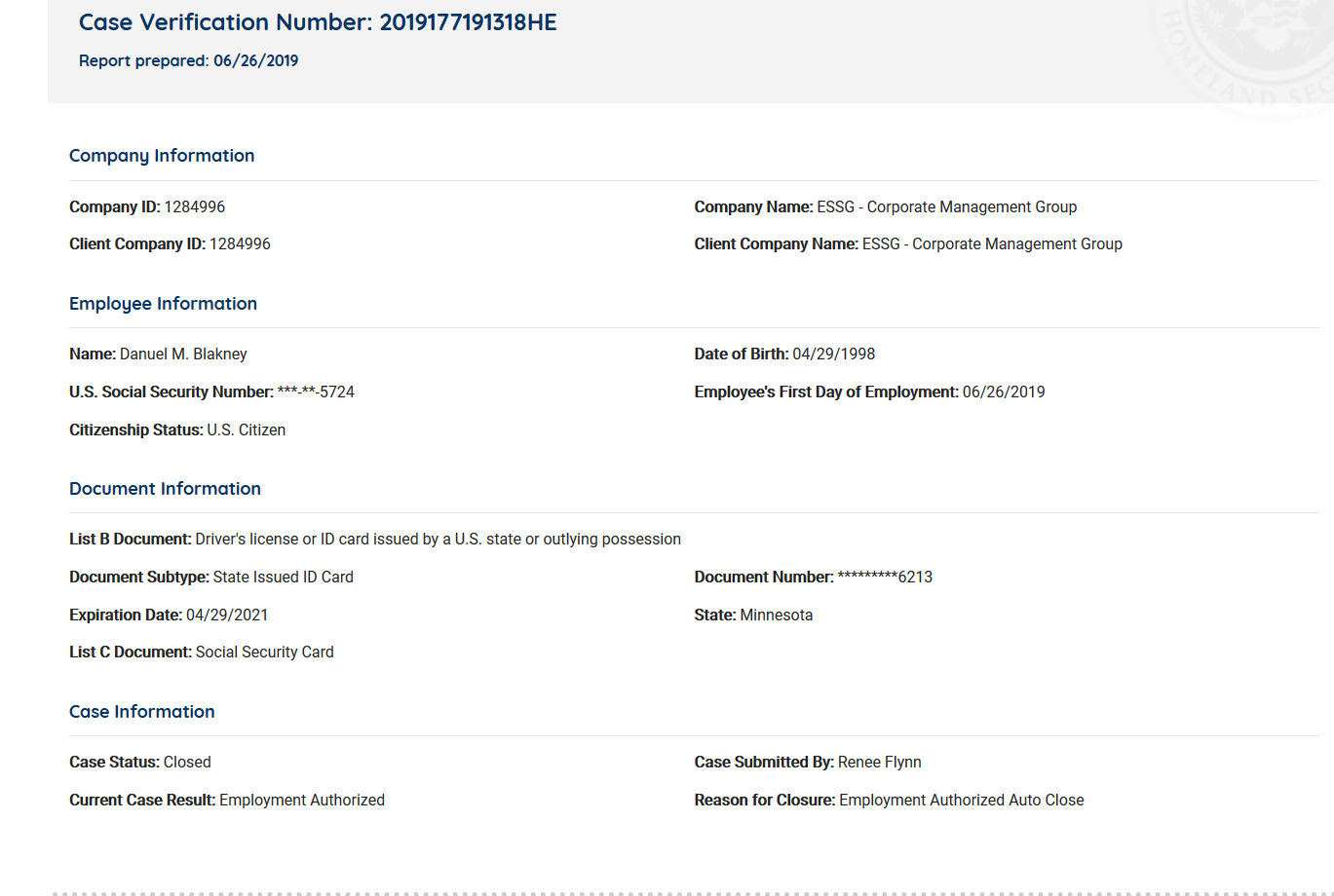Click the Current Case Result Employment Authorized

tap(301, 801)
